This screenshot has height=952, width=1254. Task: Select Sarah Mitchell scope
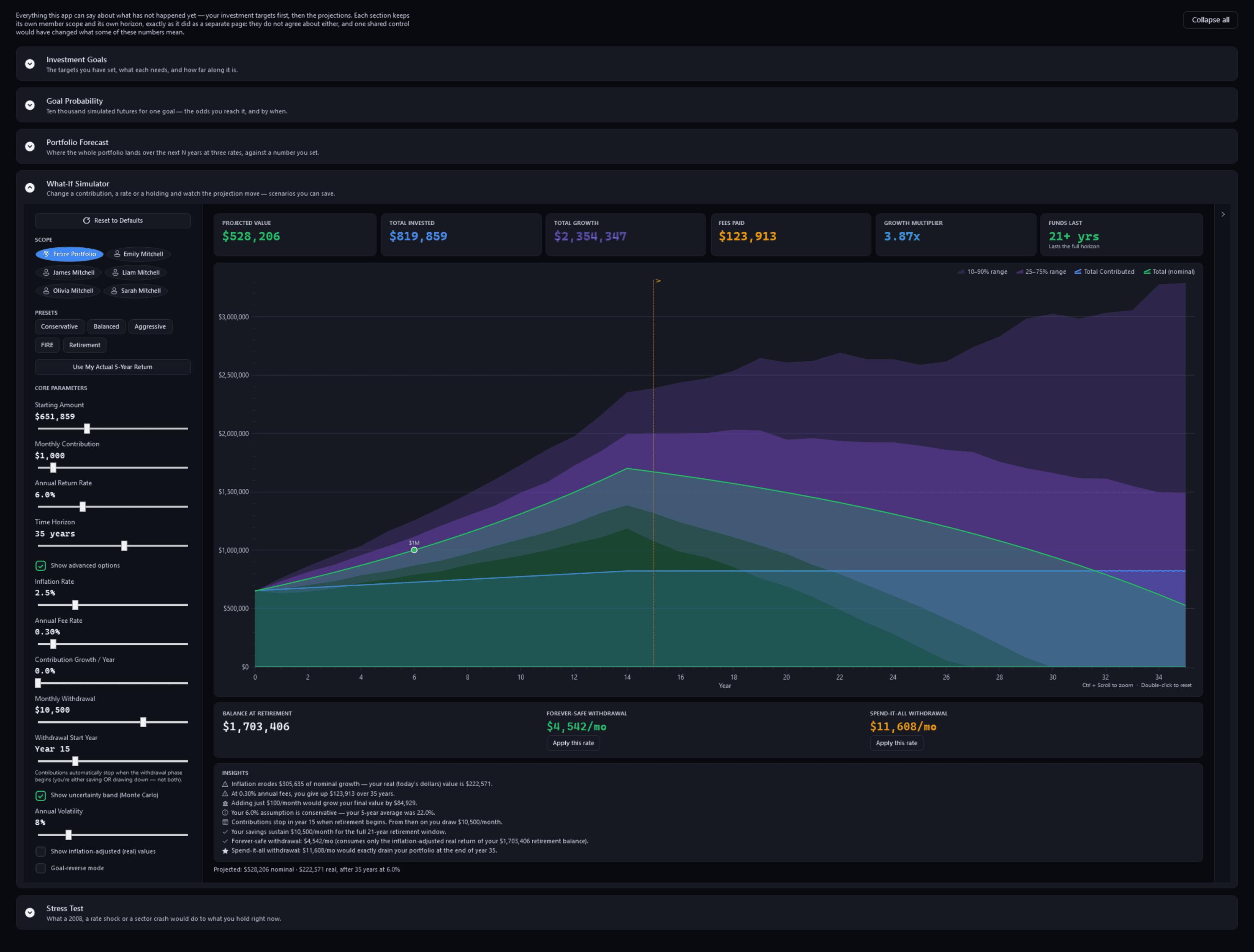click(x=136, y=291)
